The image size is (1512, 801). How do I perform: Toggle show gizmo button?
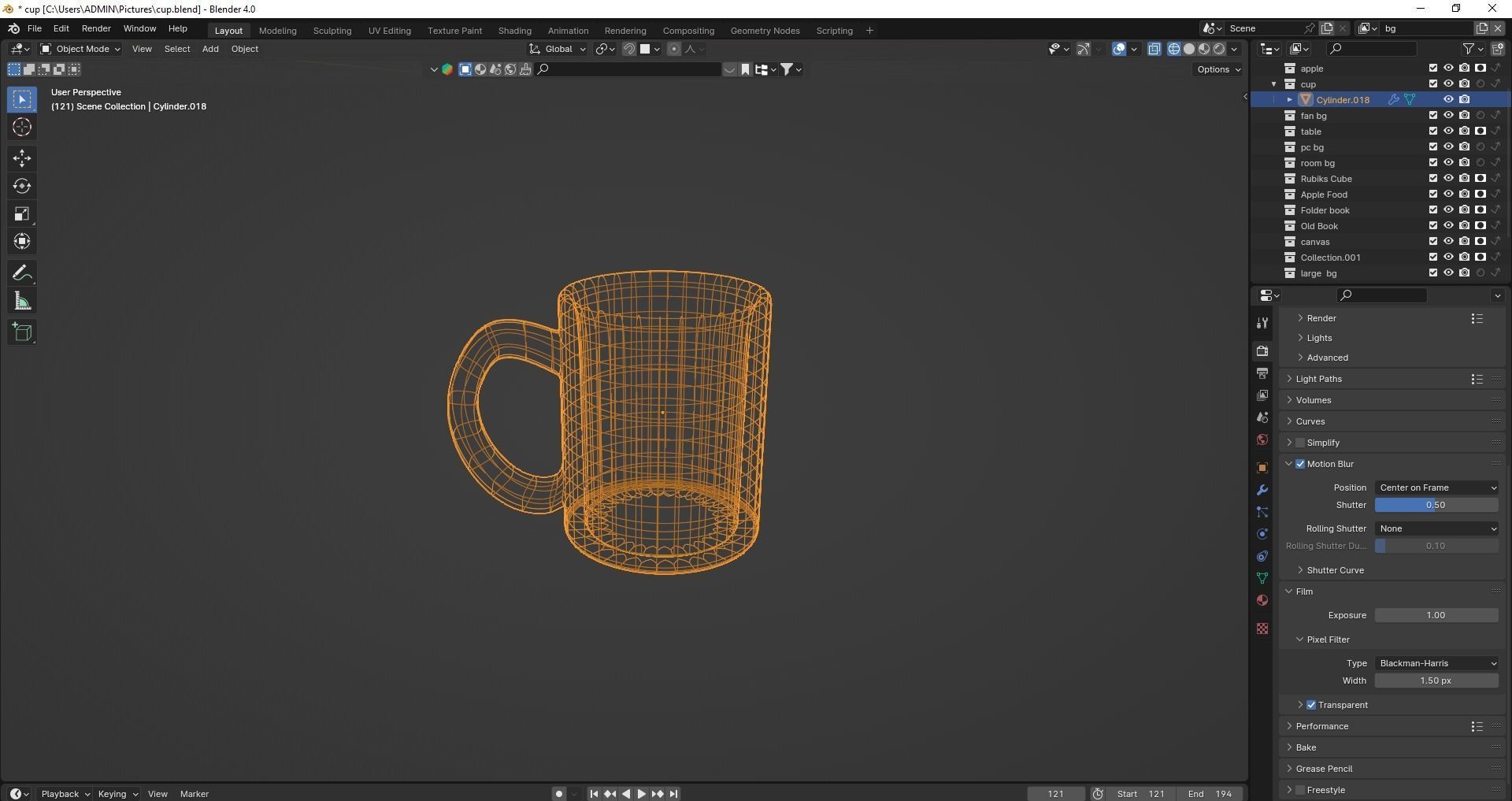[1084, 49]
